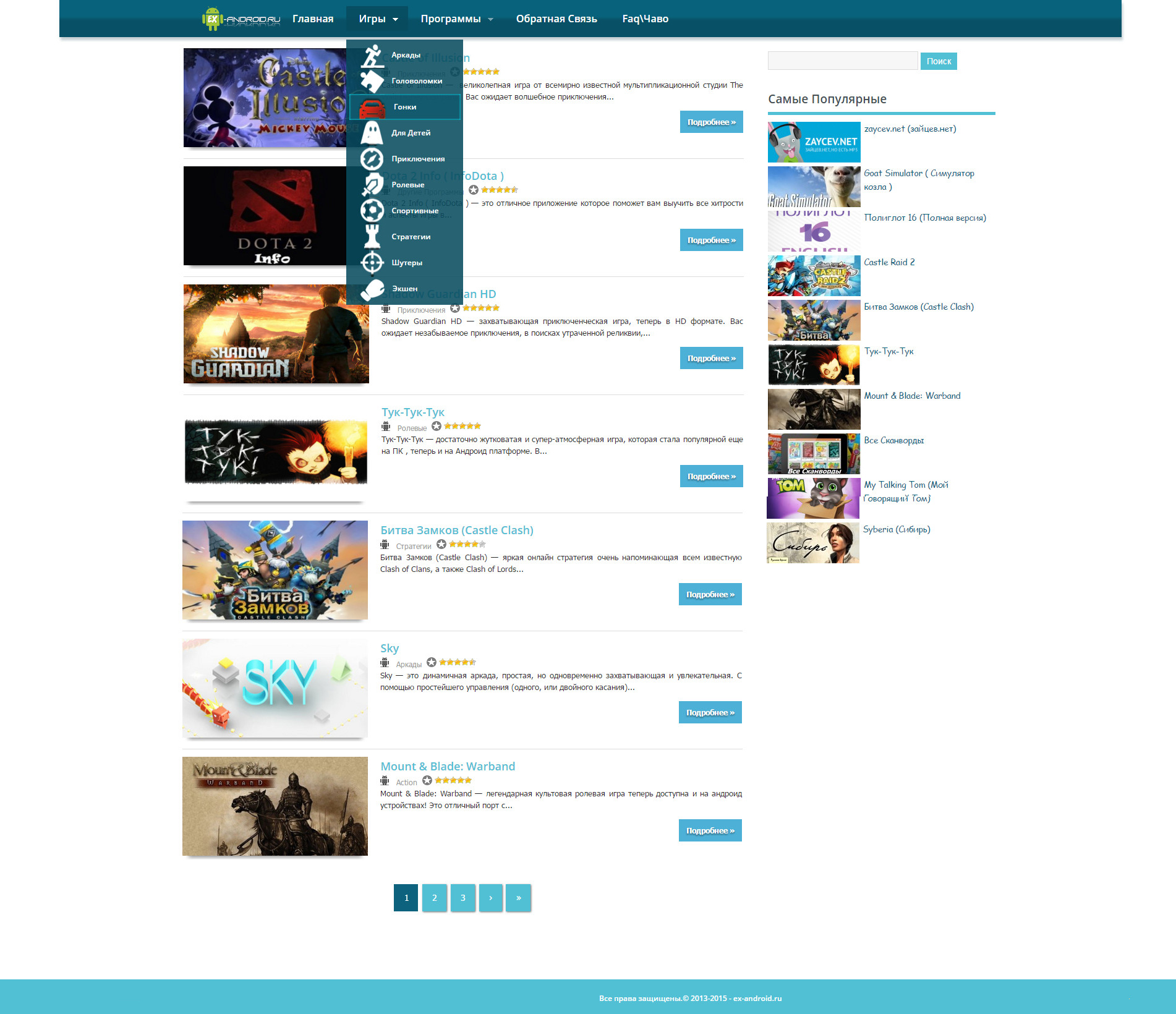1176x1014 pixels.
Task: Open the Faq\Чаво page
Action: tap(646, 19)
